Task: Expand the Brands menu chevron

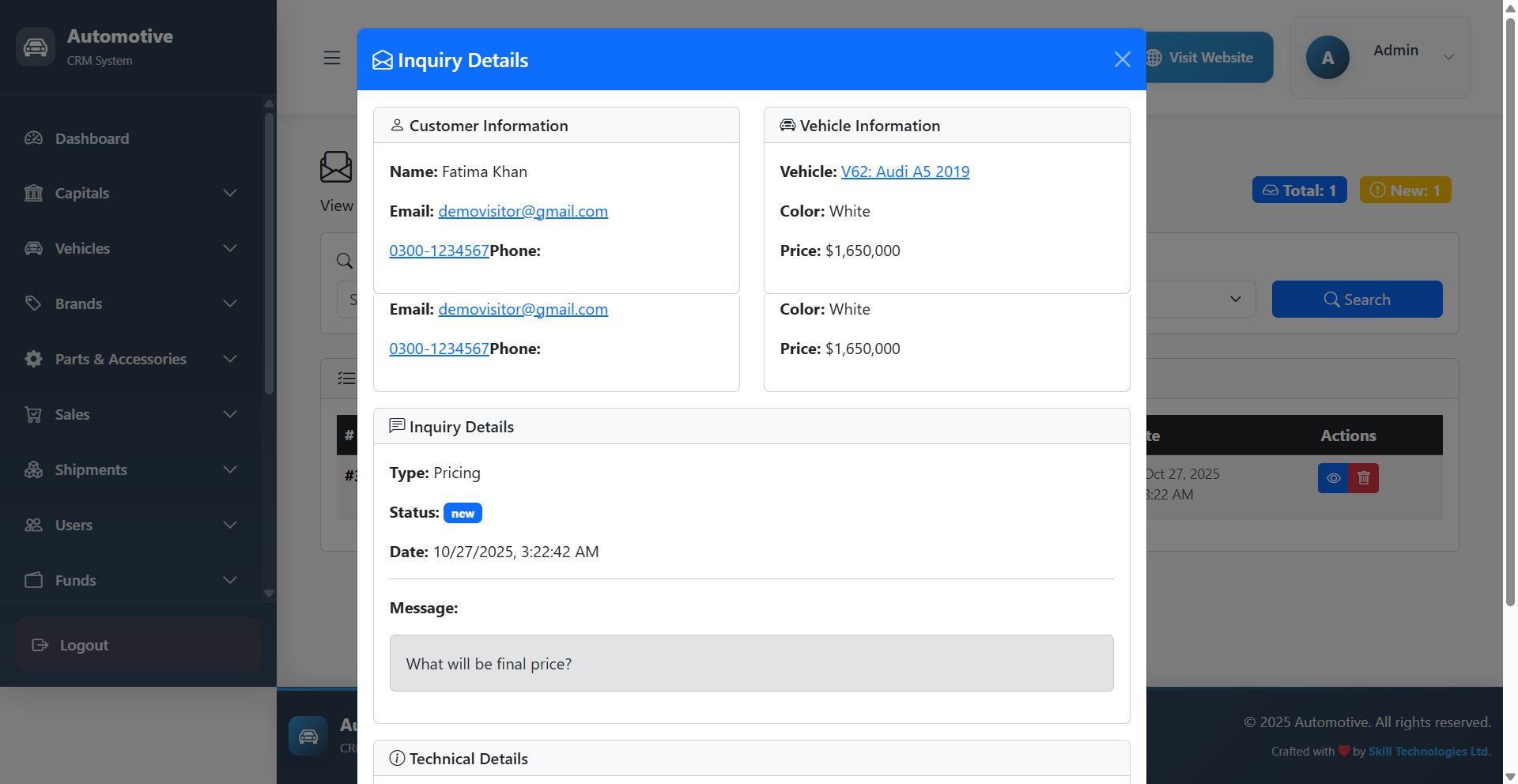Action: [x=230, y=303]
